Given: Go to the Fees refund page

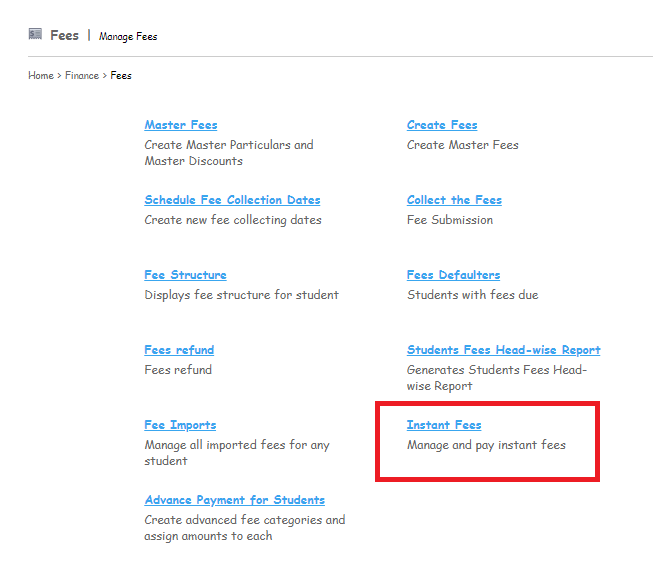Looking at the screenshot, I should click(x=179, y=350).
